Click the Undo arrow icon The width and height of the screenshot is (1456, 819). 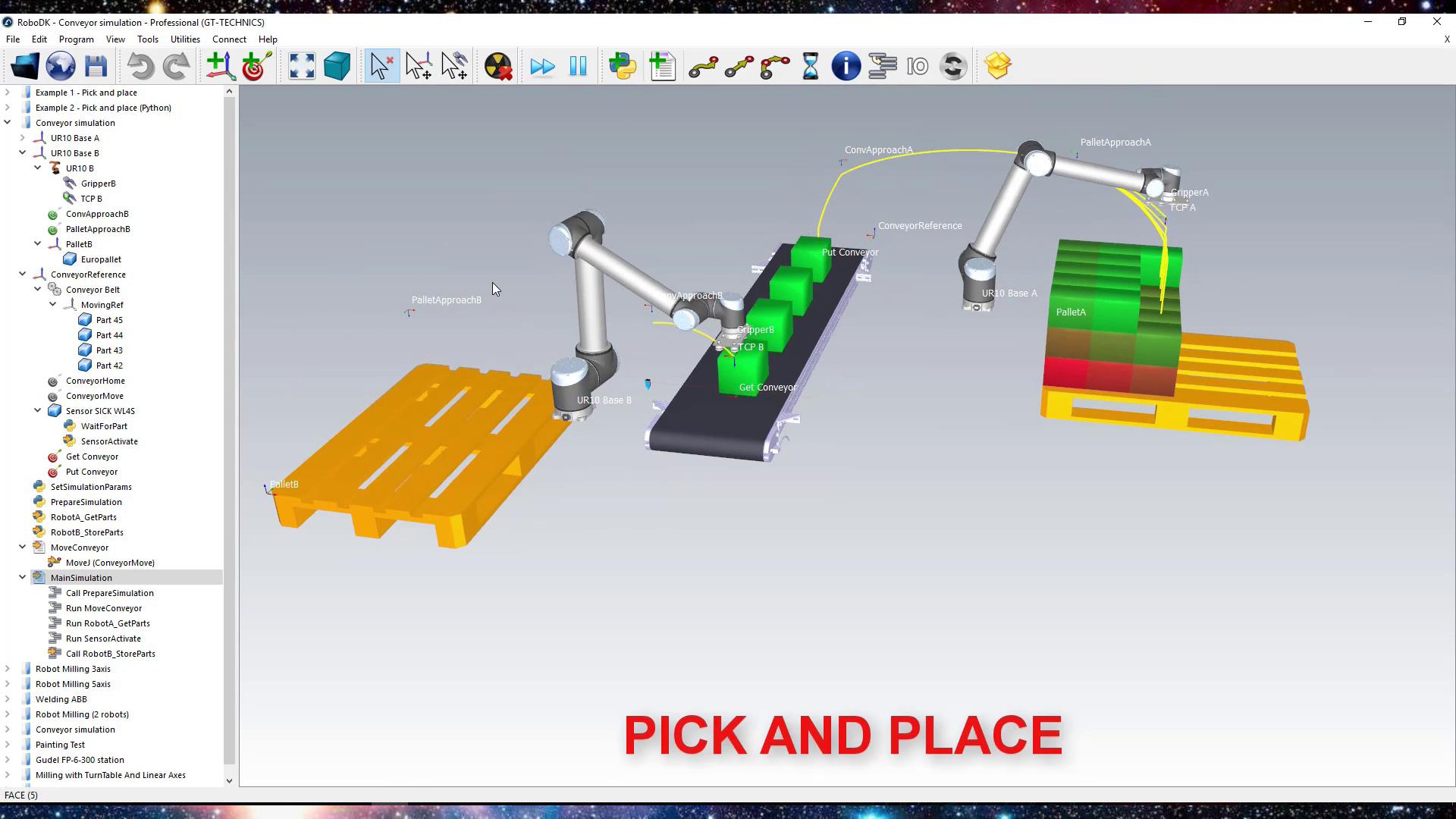pos(140,67)
